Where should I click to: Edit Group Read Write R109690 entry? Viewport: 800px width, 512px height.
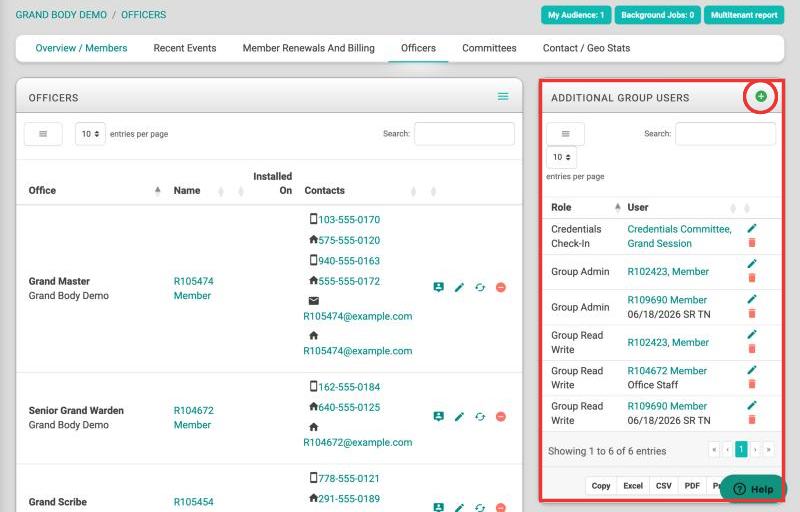752,405
